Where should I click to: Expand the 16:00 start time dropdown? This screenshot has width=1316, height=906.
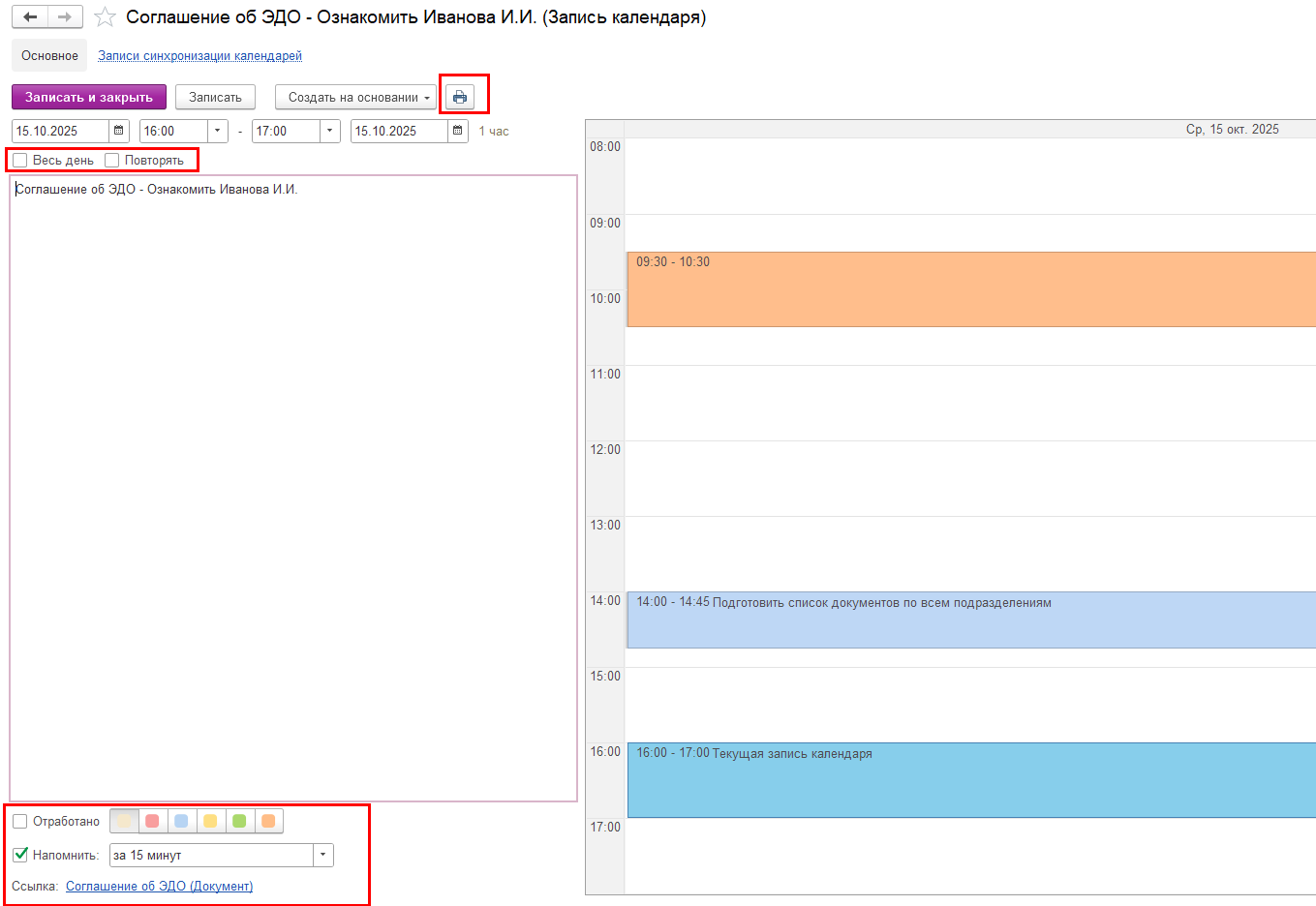[x=218, y=131]
